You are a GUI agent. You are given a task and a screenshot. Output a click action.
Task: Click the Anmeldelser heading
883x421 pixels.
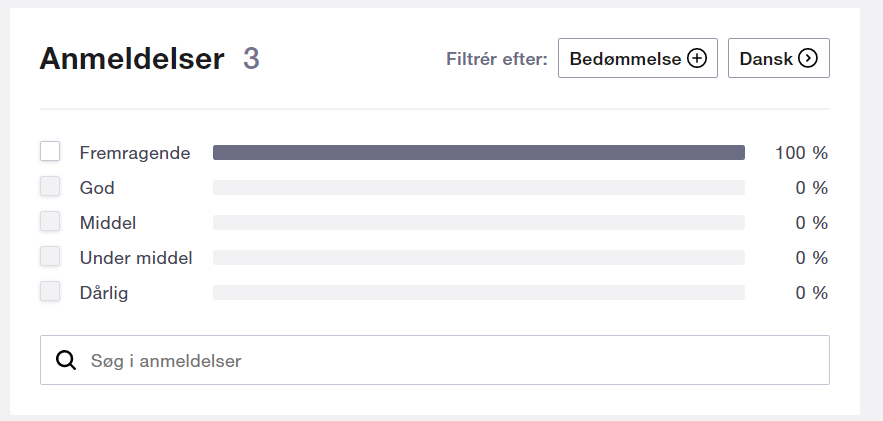coord(131,59)
